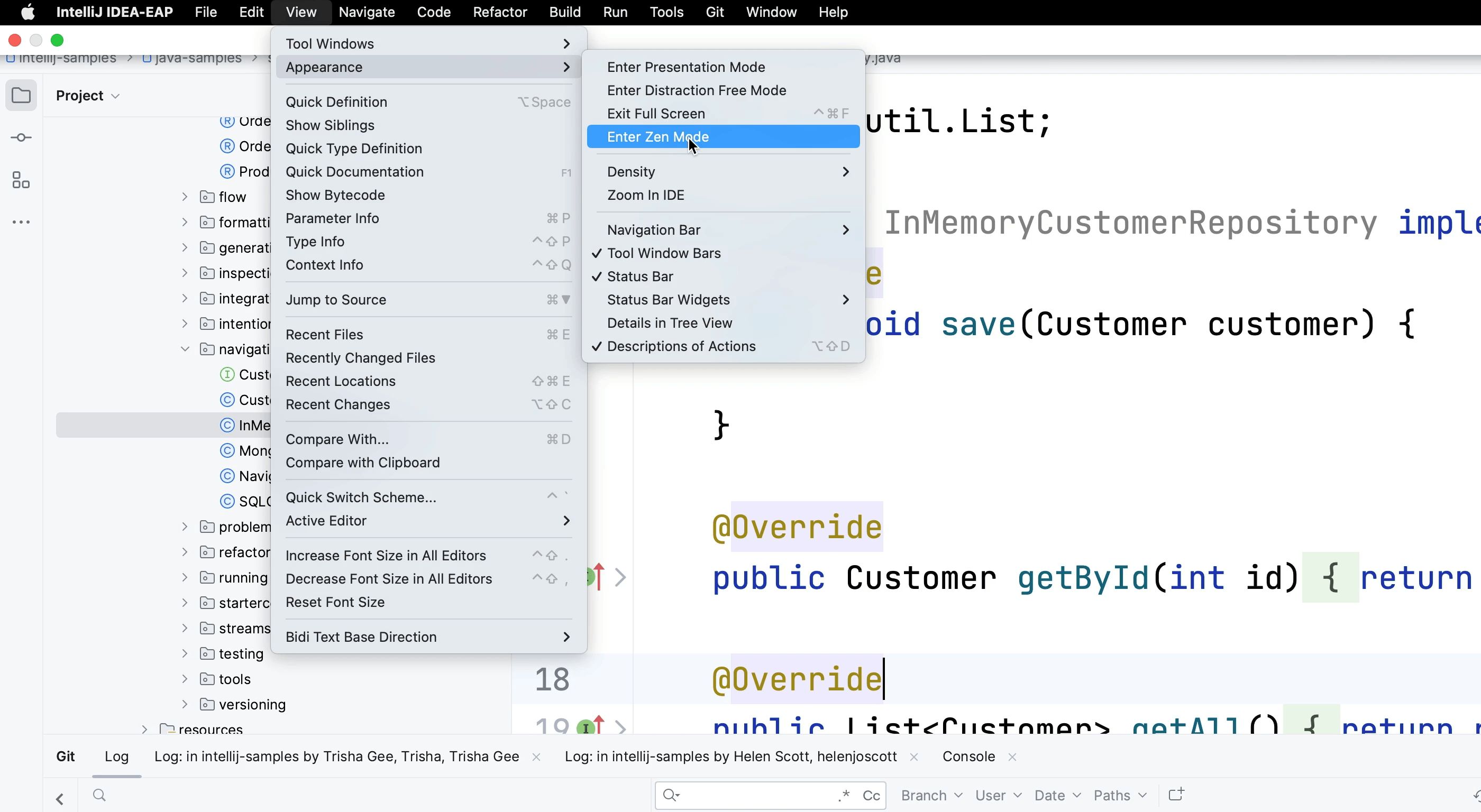Click the flow folder in tree
Viewport: 1481px width, 812px height.
click(223, 197)
